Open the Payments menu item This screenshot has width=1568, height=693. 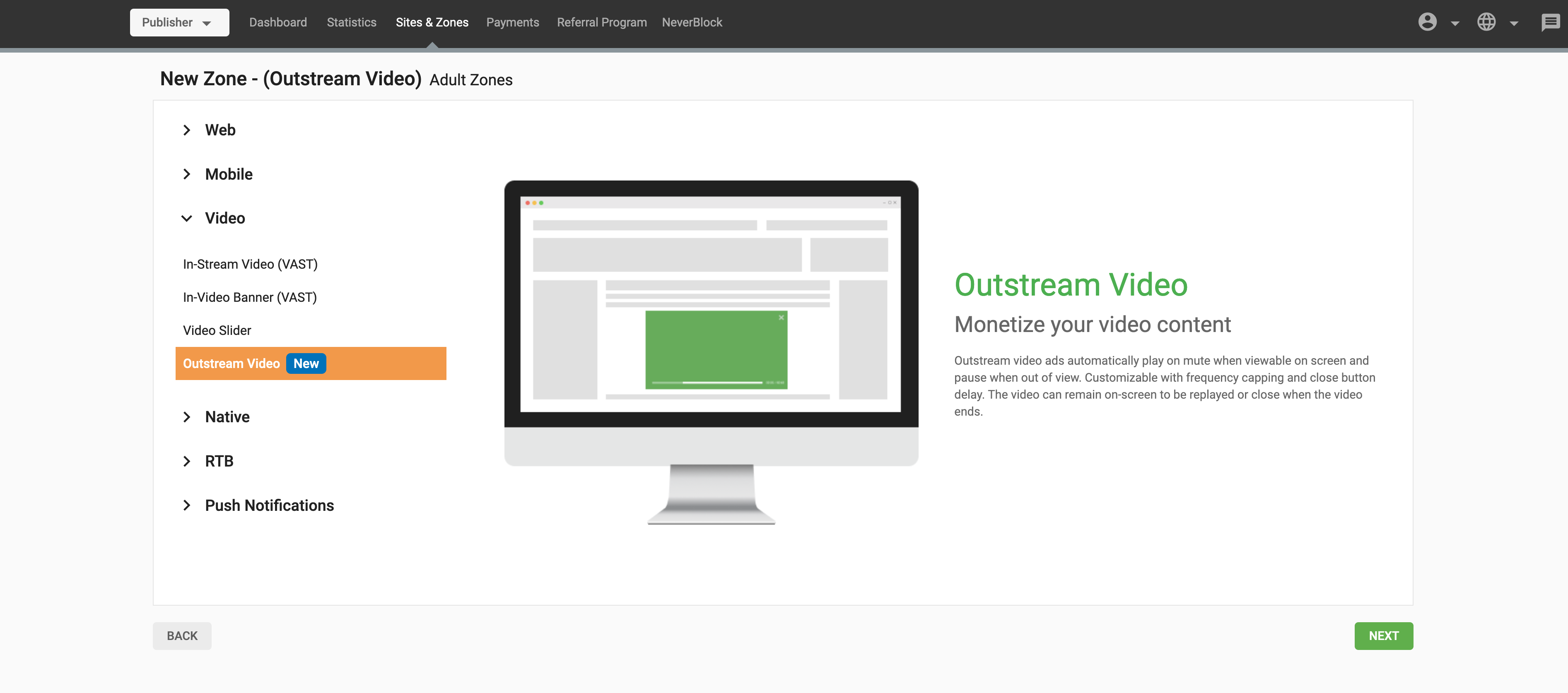coord(512,22)
